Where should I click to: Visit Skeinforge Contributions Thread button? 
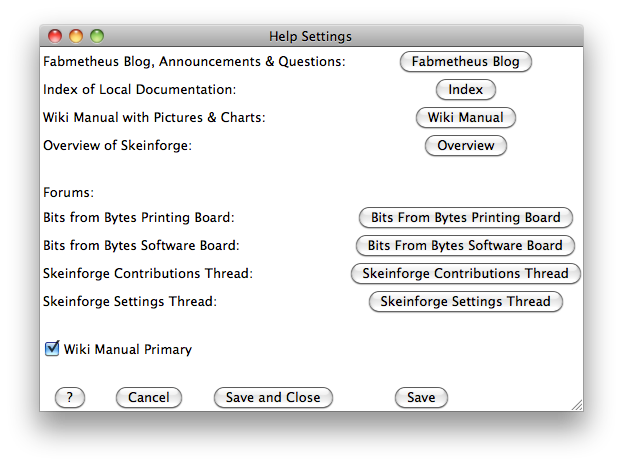466,273
